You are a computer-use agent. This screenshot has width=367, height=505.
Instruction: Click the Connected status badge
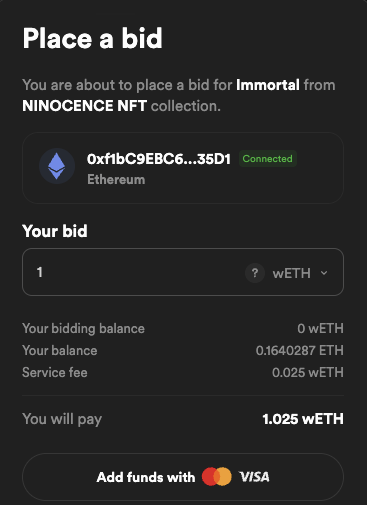[x=268, y=159]
